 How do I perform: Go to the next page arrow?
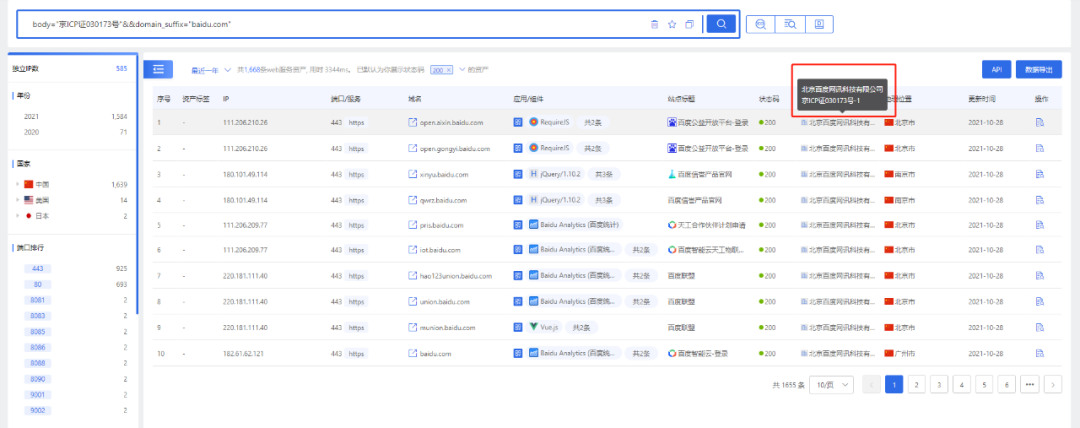click(x=1052, y=385)
